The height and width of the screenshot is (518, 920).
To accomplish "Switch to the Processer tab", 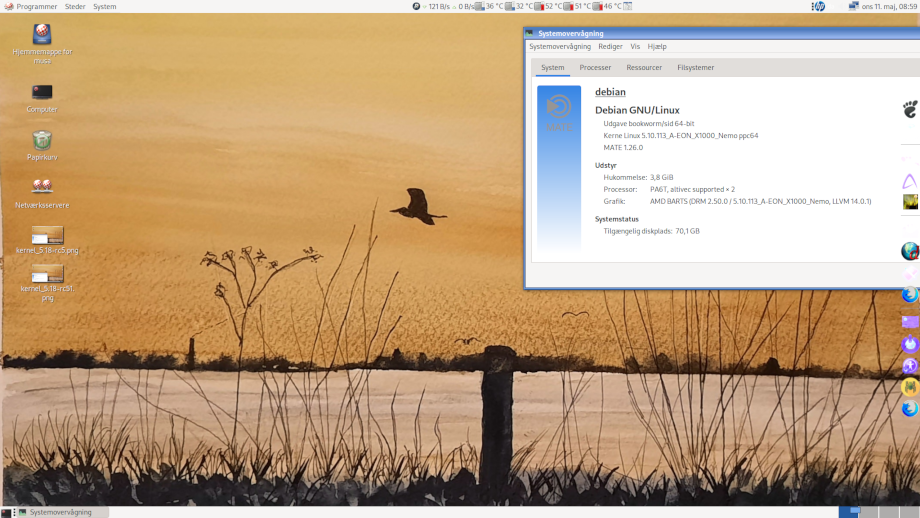I will (595, 68).
